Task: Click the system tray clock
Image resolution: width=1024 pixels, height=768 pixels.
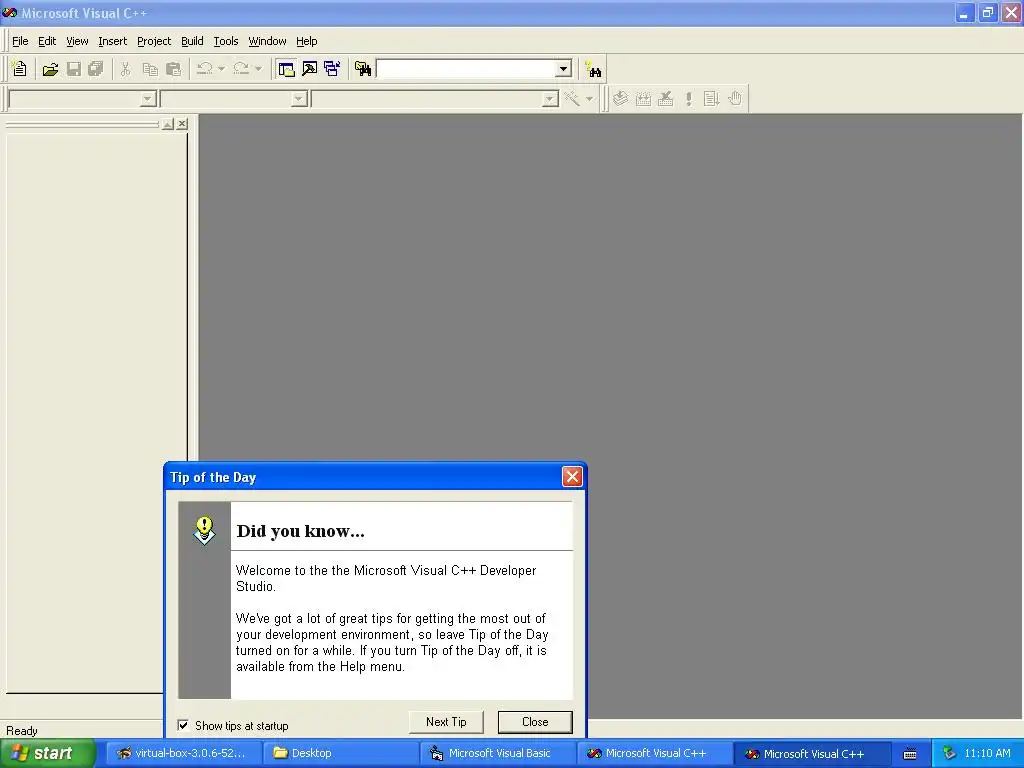Action: 987,753
